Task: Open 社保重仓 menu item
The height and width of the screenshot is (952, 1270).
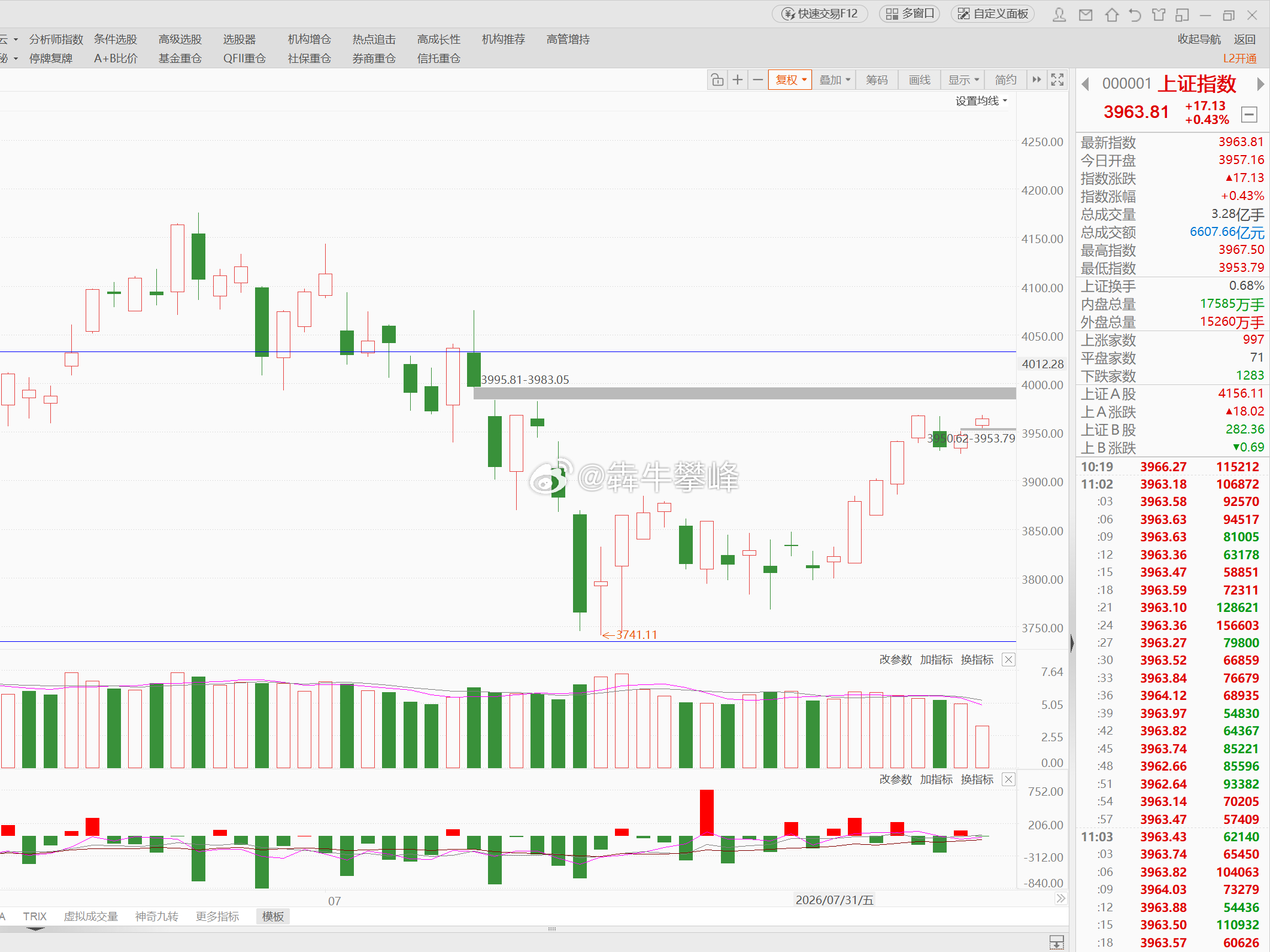Action: tap(310, 59)
